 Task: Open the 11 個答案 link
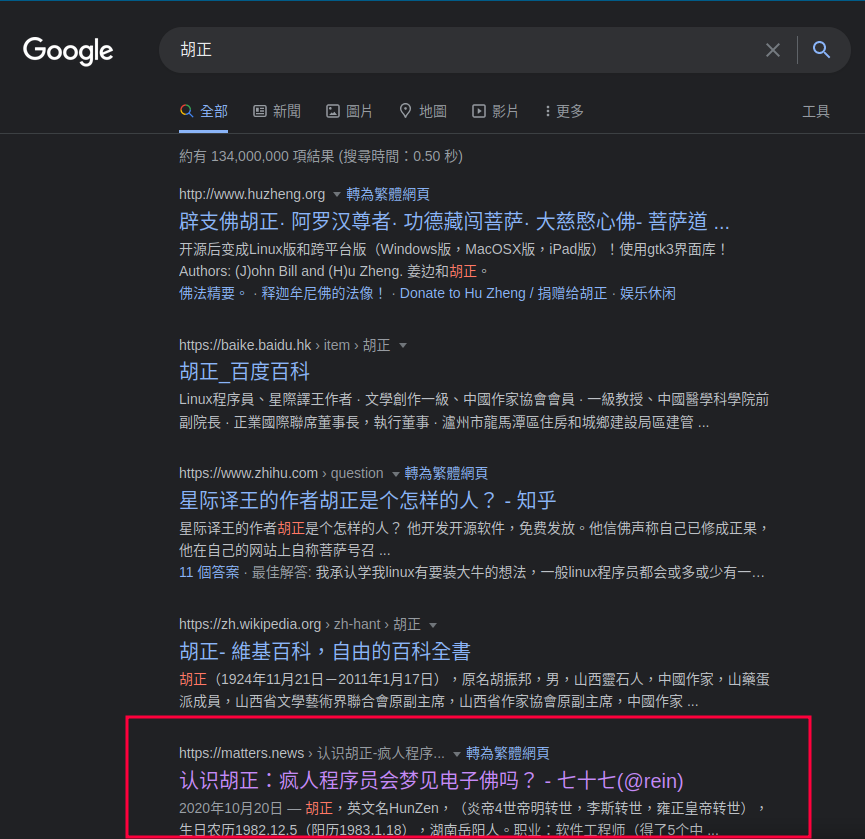(x=209, y=573)
